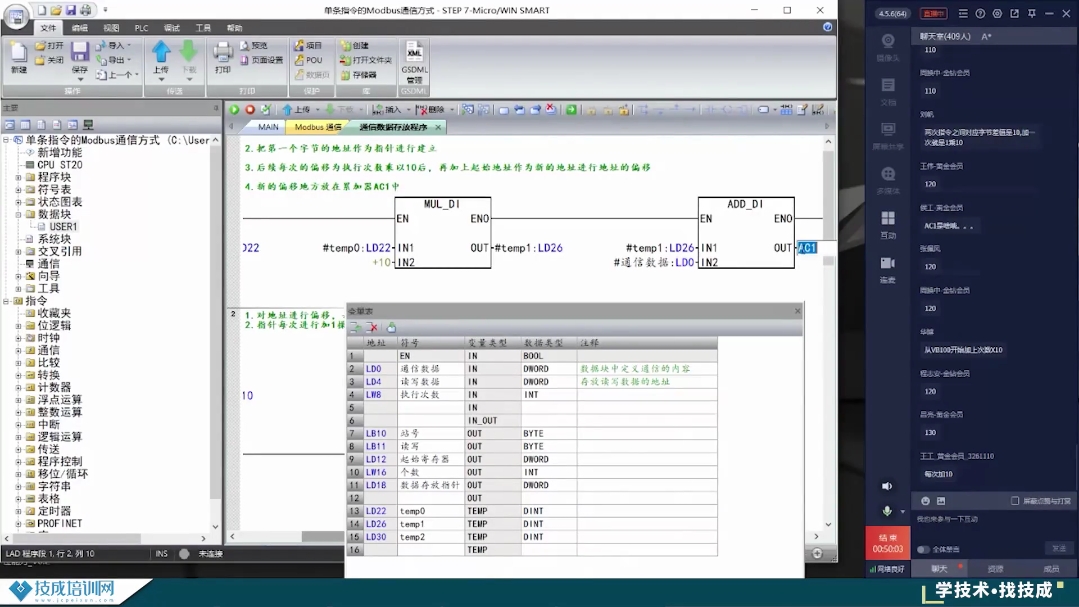Viewport: 1079px width, 607px height.
Task: Click the blue Upload (上传) arrow in ribbon
Action: click(x=161, y=52)
